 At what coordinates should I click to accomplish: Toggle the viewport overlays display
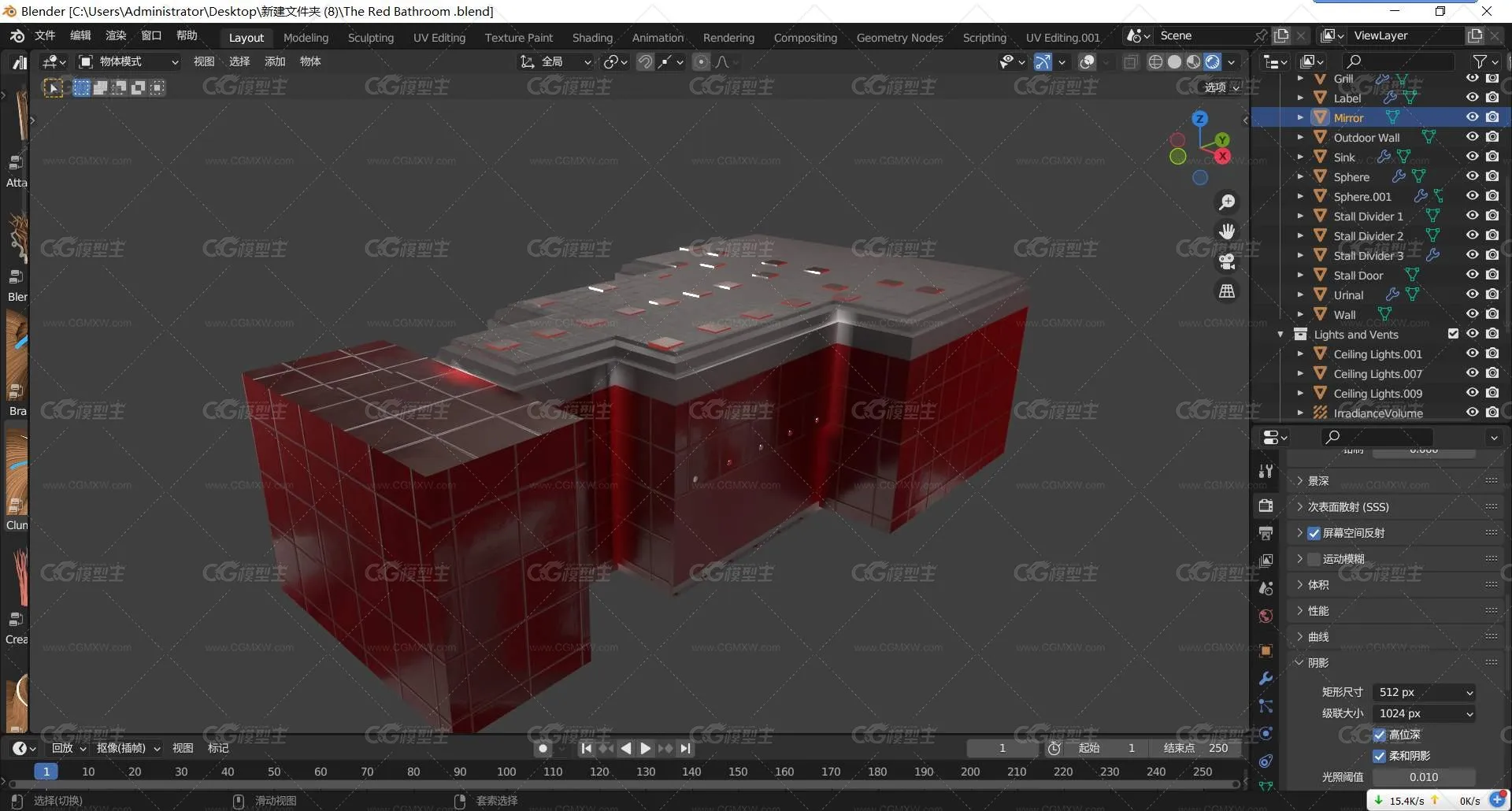point(1087,62)
